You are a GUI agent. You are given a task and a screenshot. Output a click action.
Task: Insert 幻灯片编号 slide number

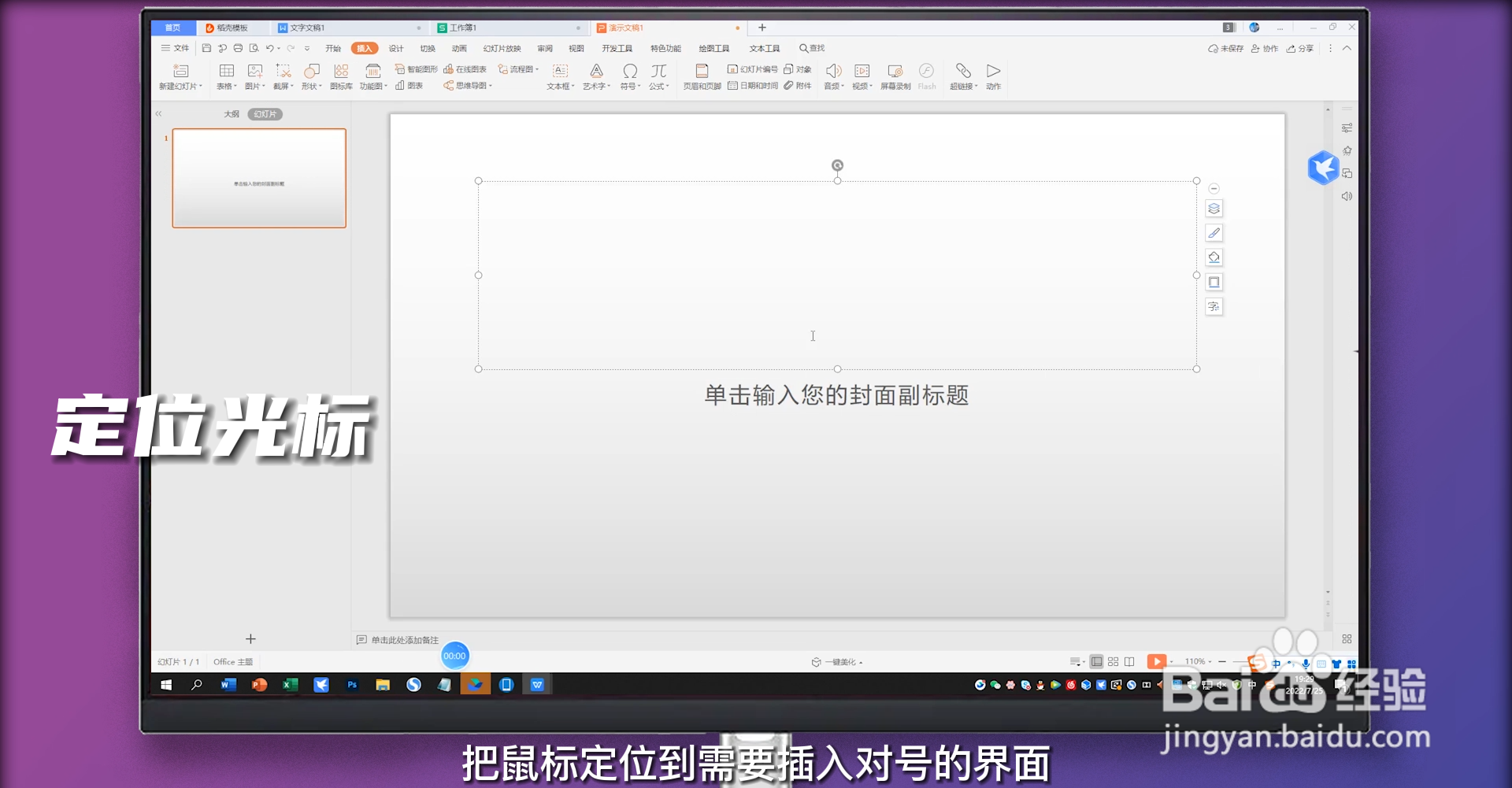754,68
